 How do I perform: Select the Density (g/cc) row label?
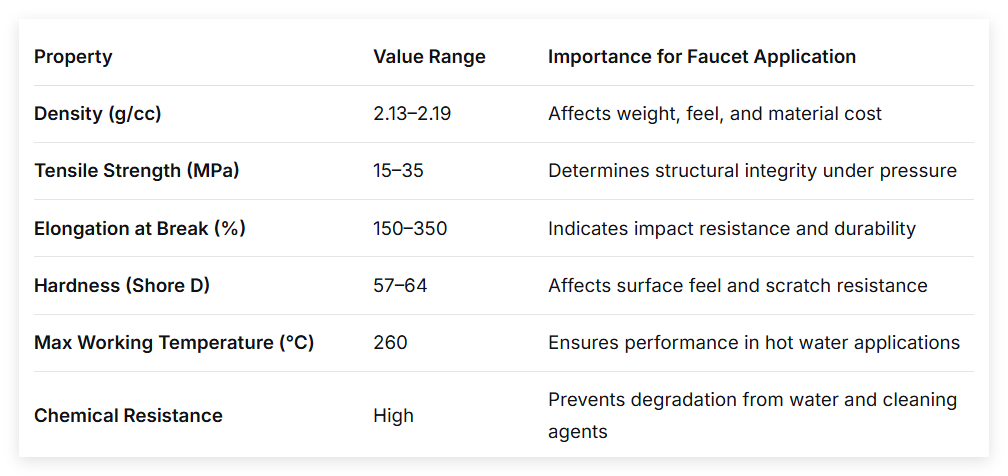tap(98, 114)
